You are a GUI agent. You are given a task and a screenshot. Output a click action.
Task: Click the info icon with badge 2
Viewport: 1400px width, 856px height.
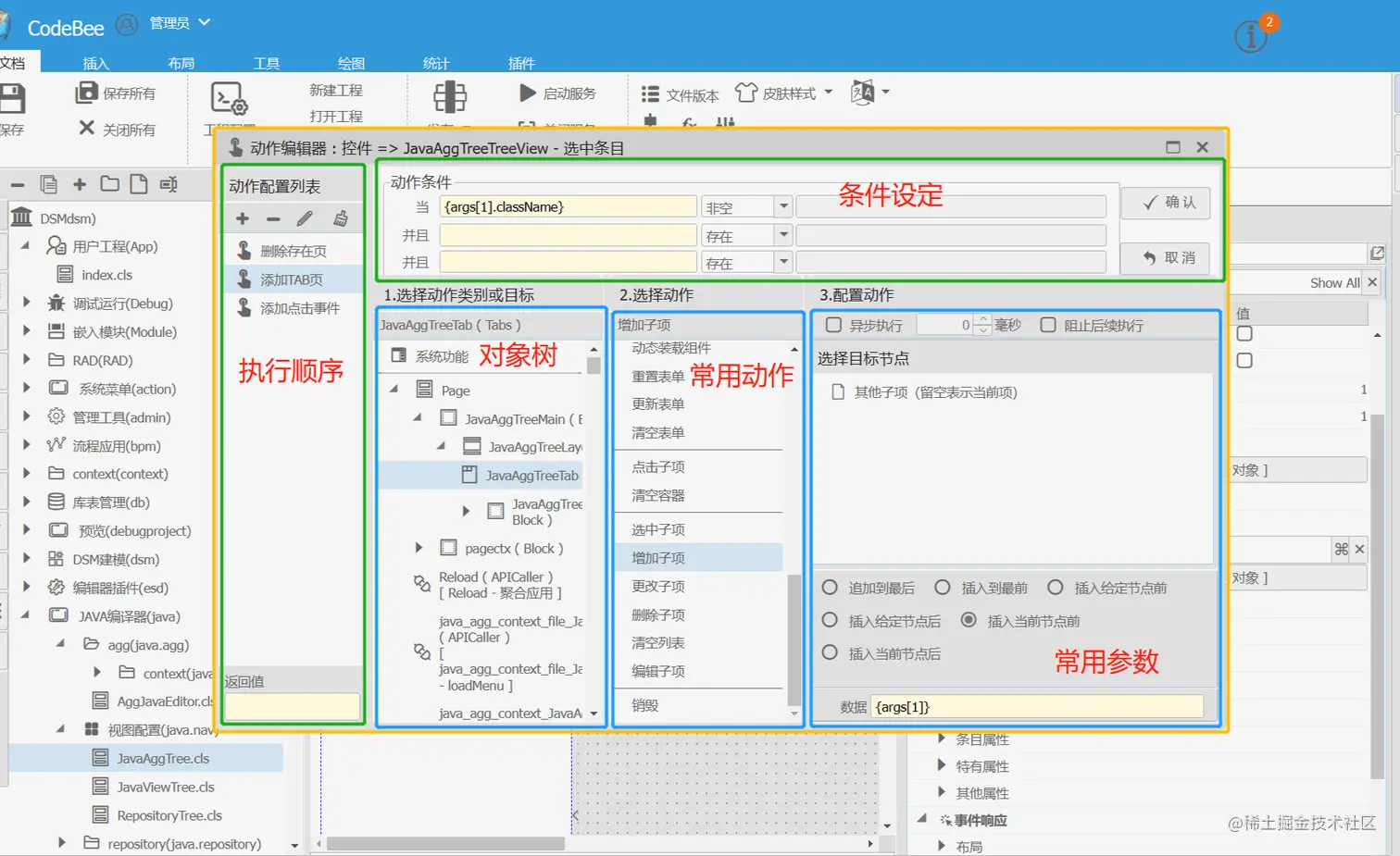[x=1251, y=36]
